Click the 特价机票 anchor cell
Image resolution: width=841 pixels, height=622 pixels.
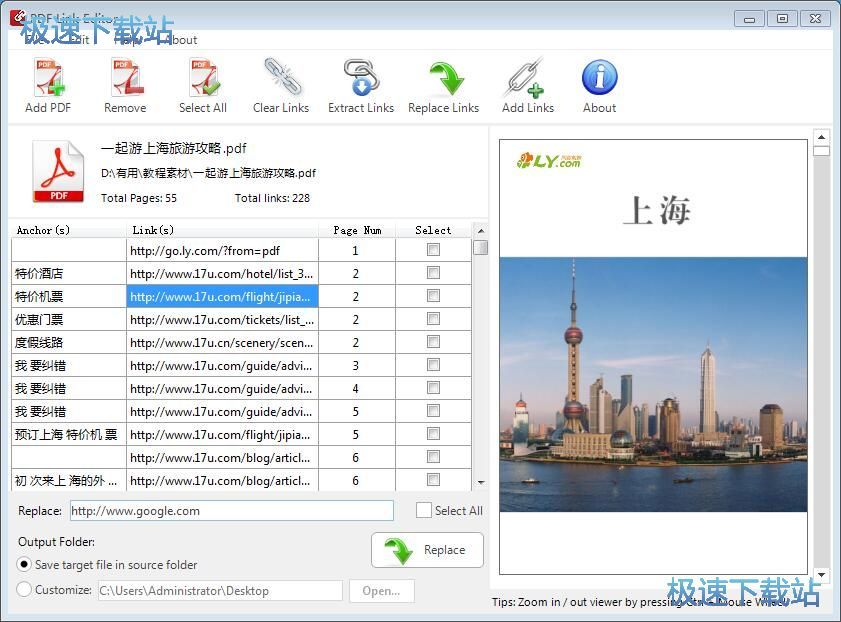[x=69, y=297]
